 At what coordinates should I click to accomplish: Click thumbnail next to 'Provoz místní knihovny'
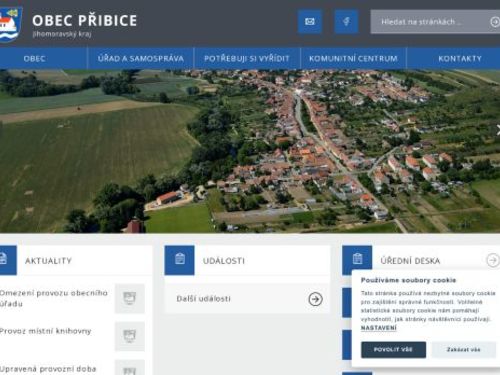pyautogui.click(x=130, y=336)
